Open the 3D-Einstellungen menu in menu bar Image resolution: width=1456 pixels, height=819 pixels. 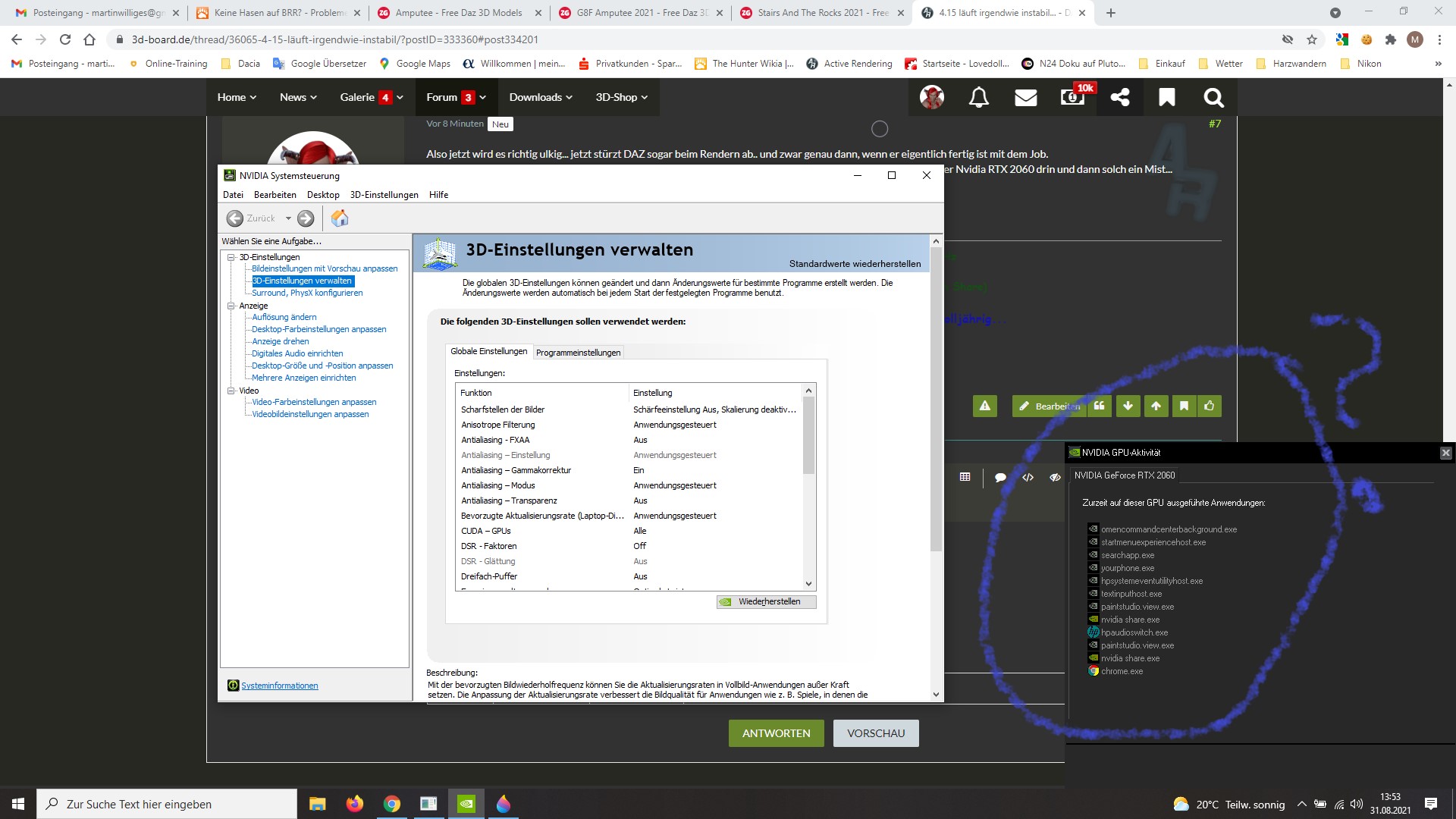coord(384,195)
